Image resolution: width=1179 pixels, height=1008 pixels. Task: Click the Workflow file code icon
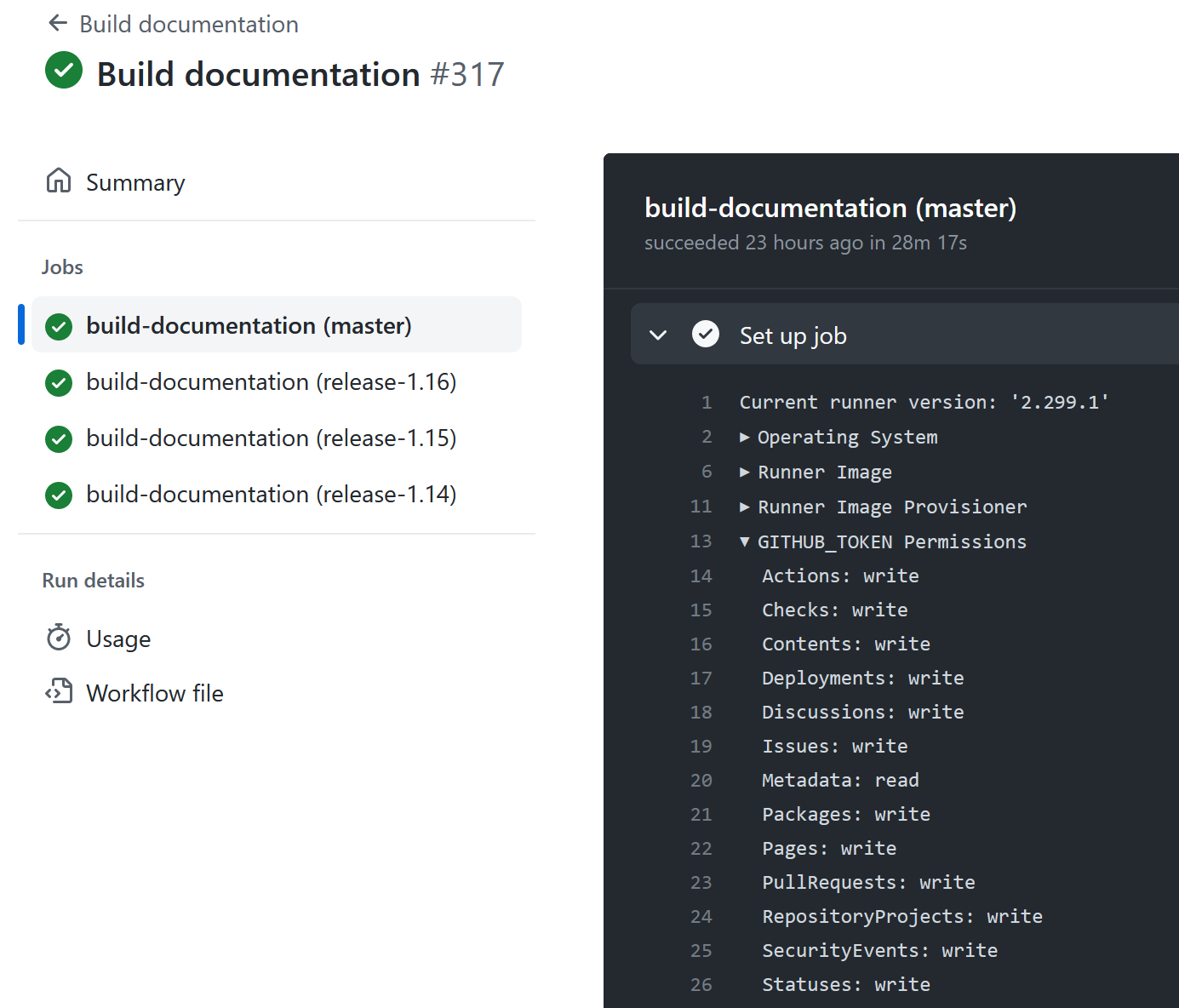point(59,691)
